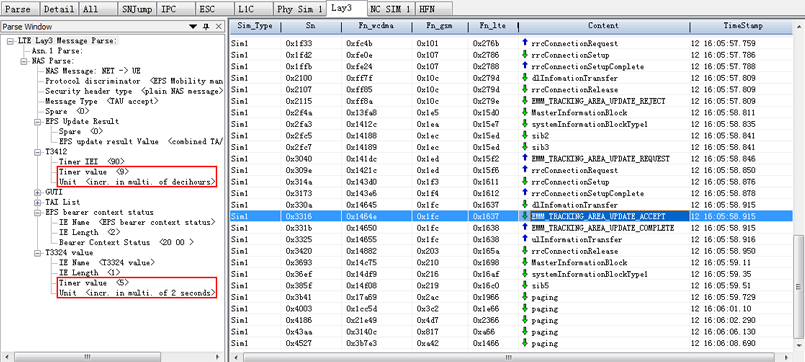Switch to the Phy Sim 1 tab
Image resolution: width=805 pixels, height=362 pixels.
pos(299,9)
